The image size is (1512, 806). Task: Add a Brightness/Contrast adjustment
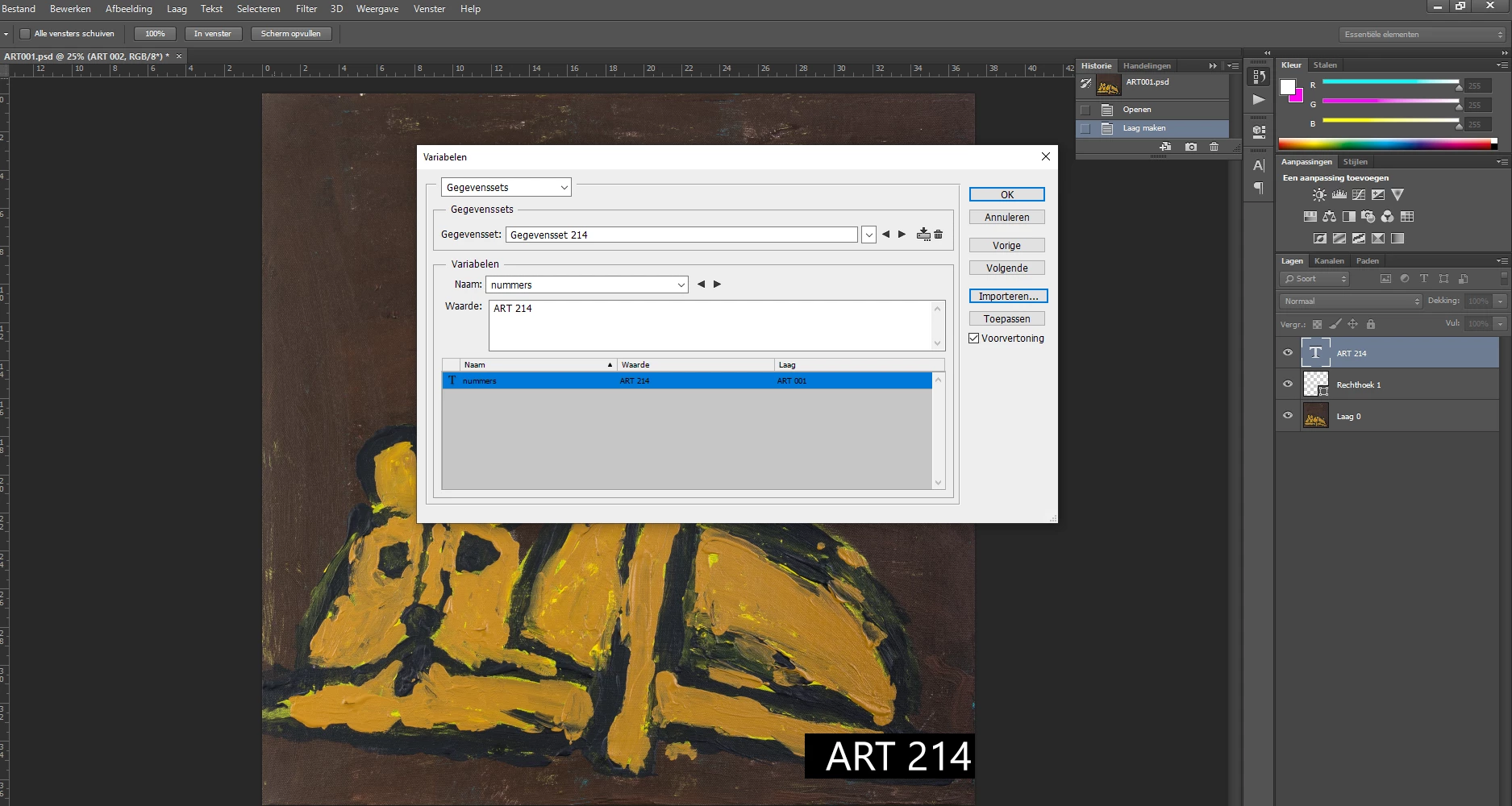click(1319, 195)
